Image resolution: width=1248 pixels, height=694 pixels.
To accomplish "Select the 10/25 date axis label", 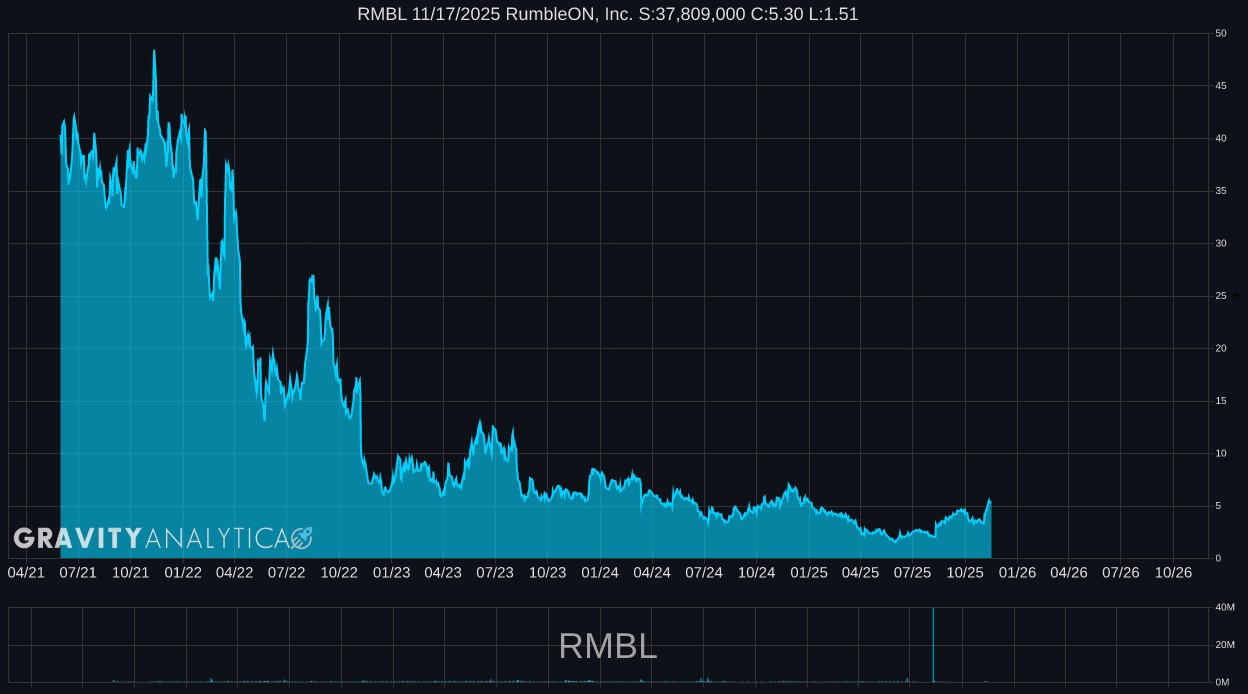I will pos(964,572).
